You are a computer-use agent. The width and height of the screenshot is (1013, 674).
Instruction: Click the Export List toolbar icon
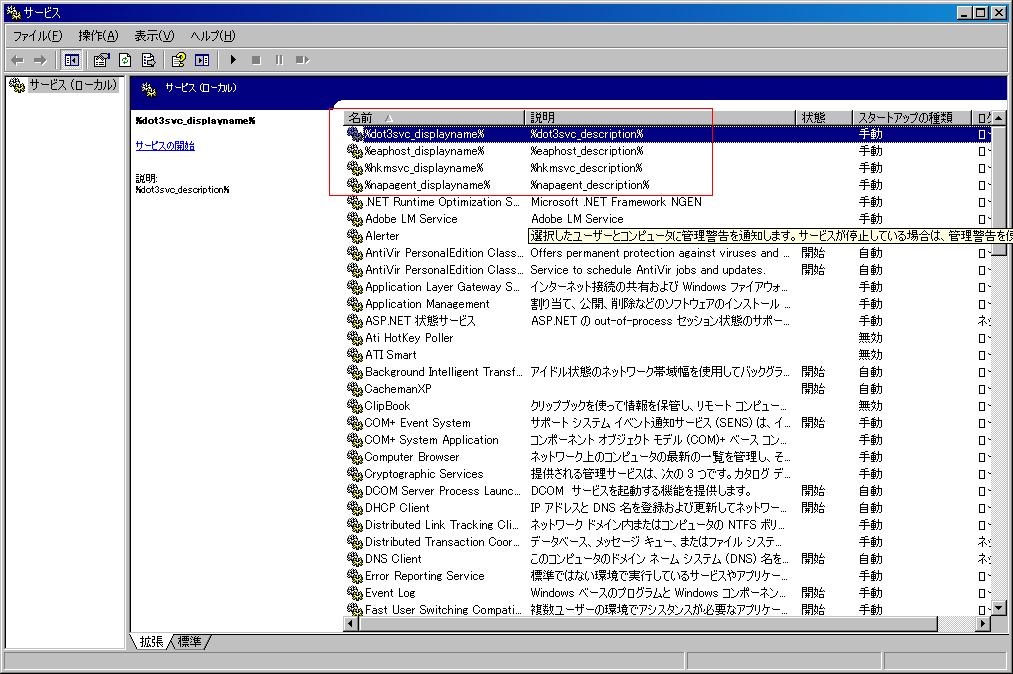[x=149, y=60]
